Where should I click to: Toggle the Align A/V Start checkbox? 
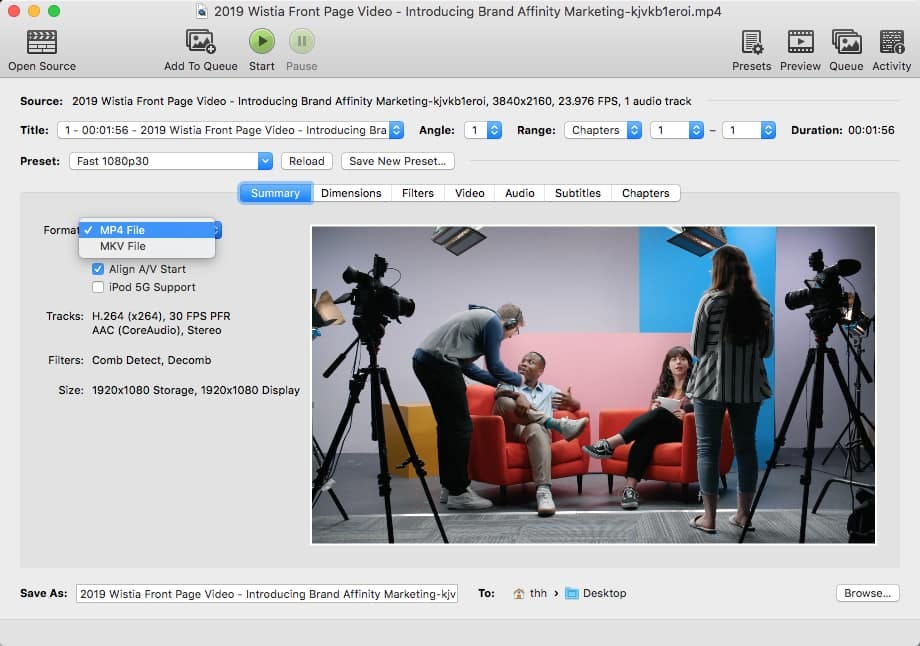point(98,269)
